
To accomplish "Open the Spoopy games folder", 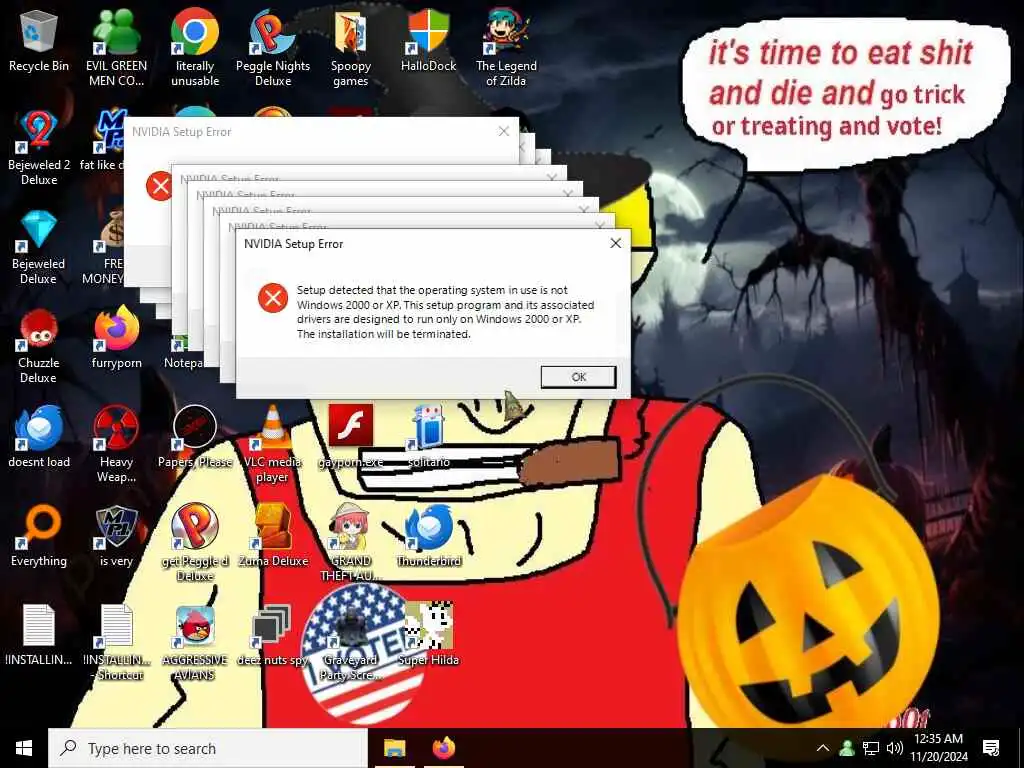I will [351, 49].
